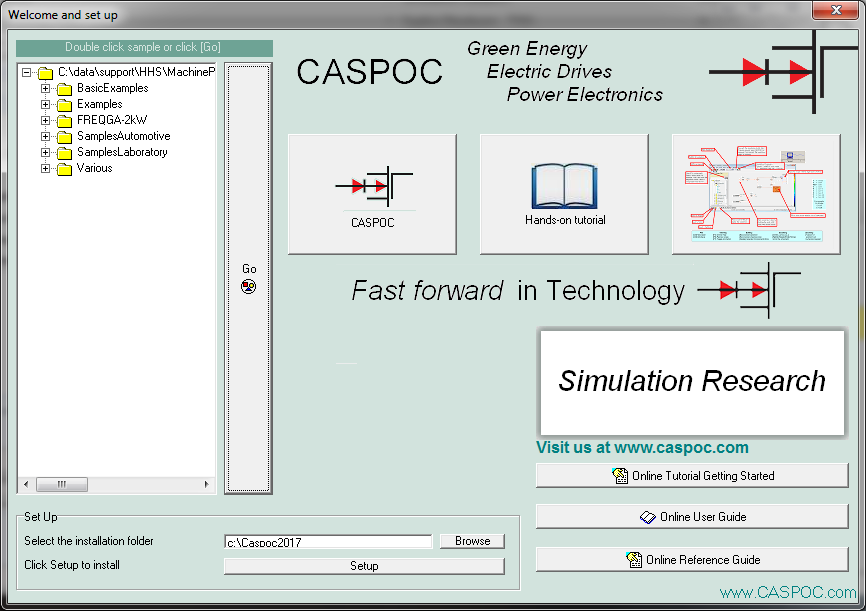Select the BasicExamples folder icon
Image resolution: width=866 pixels, height=611 pixels.
[x=65, y=89]
